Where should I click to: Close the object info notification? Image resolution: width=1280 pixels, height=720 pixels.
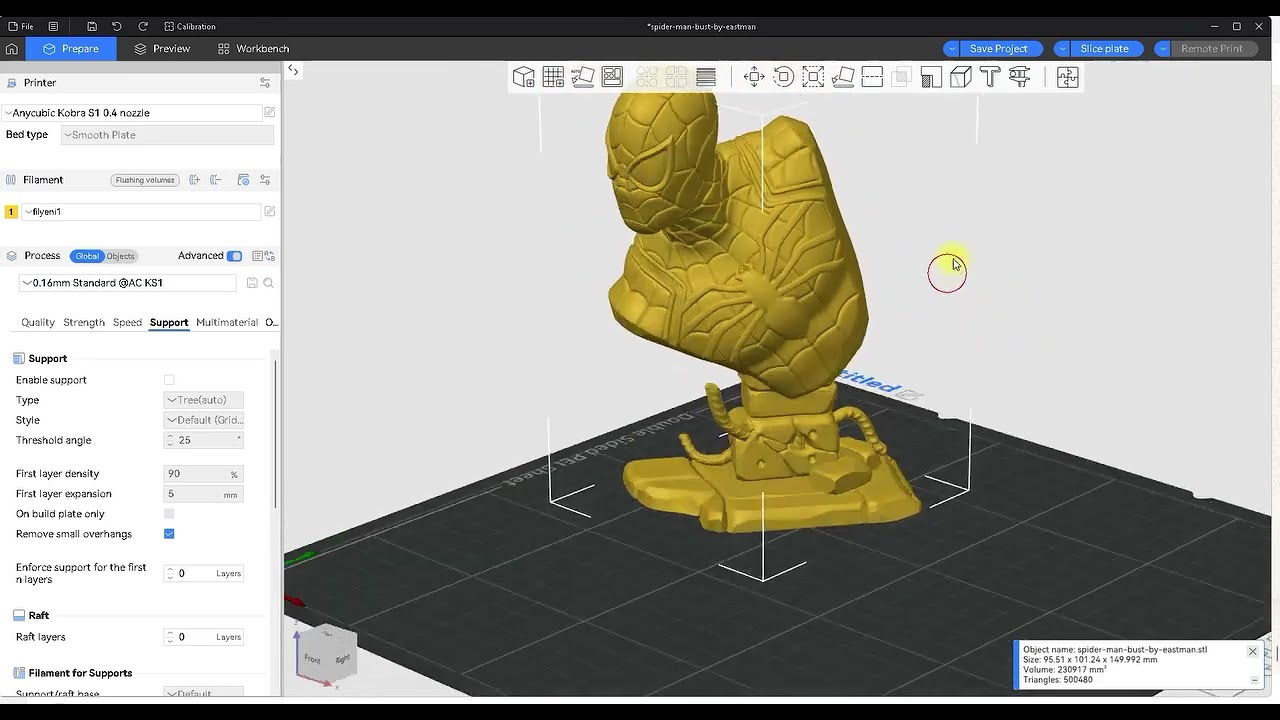1252,652
